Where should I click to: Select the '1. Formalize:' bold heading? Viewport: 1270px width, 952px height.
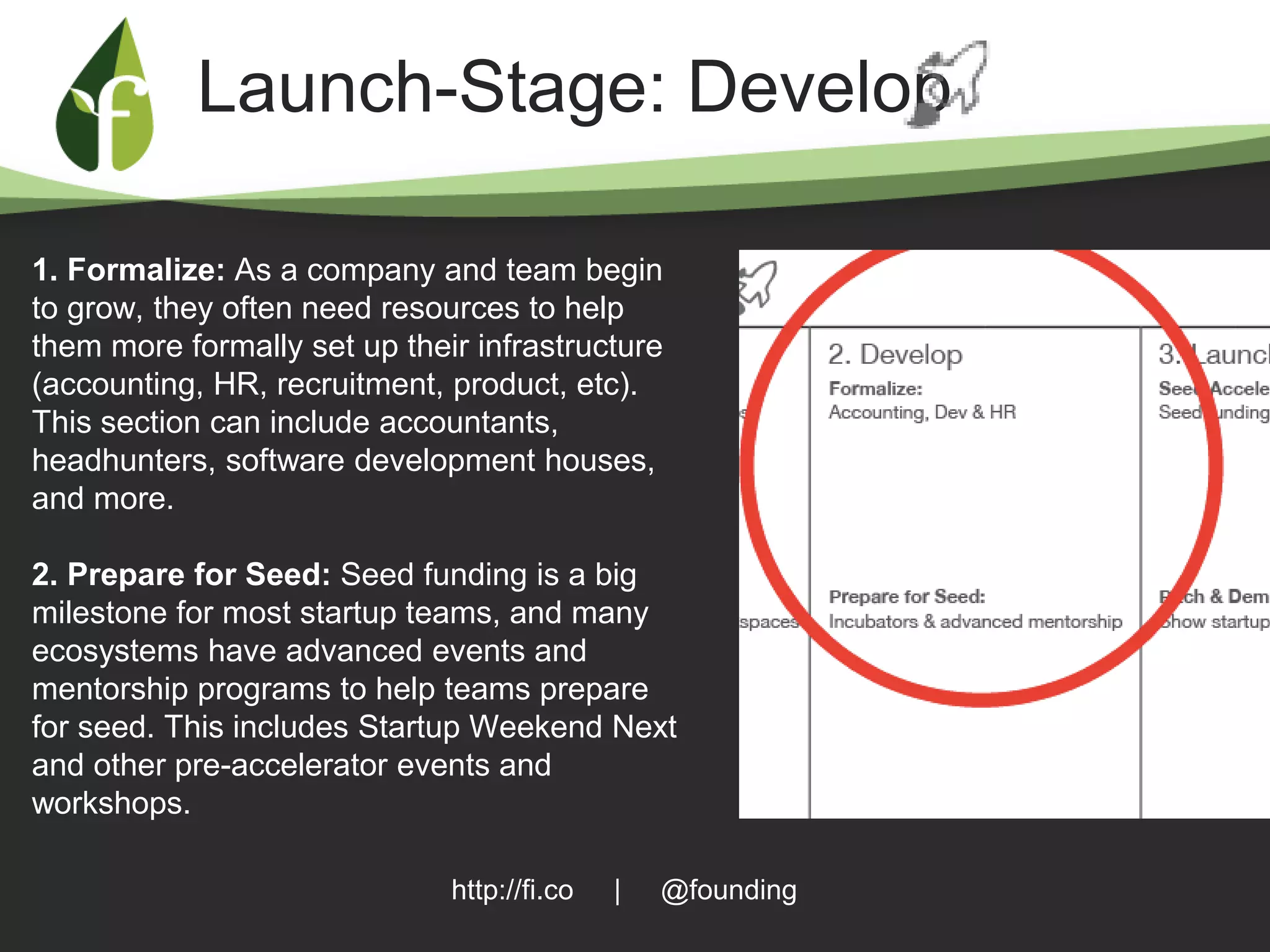click(128, 270)
